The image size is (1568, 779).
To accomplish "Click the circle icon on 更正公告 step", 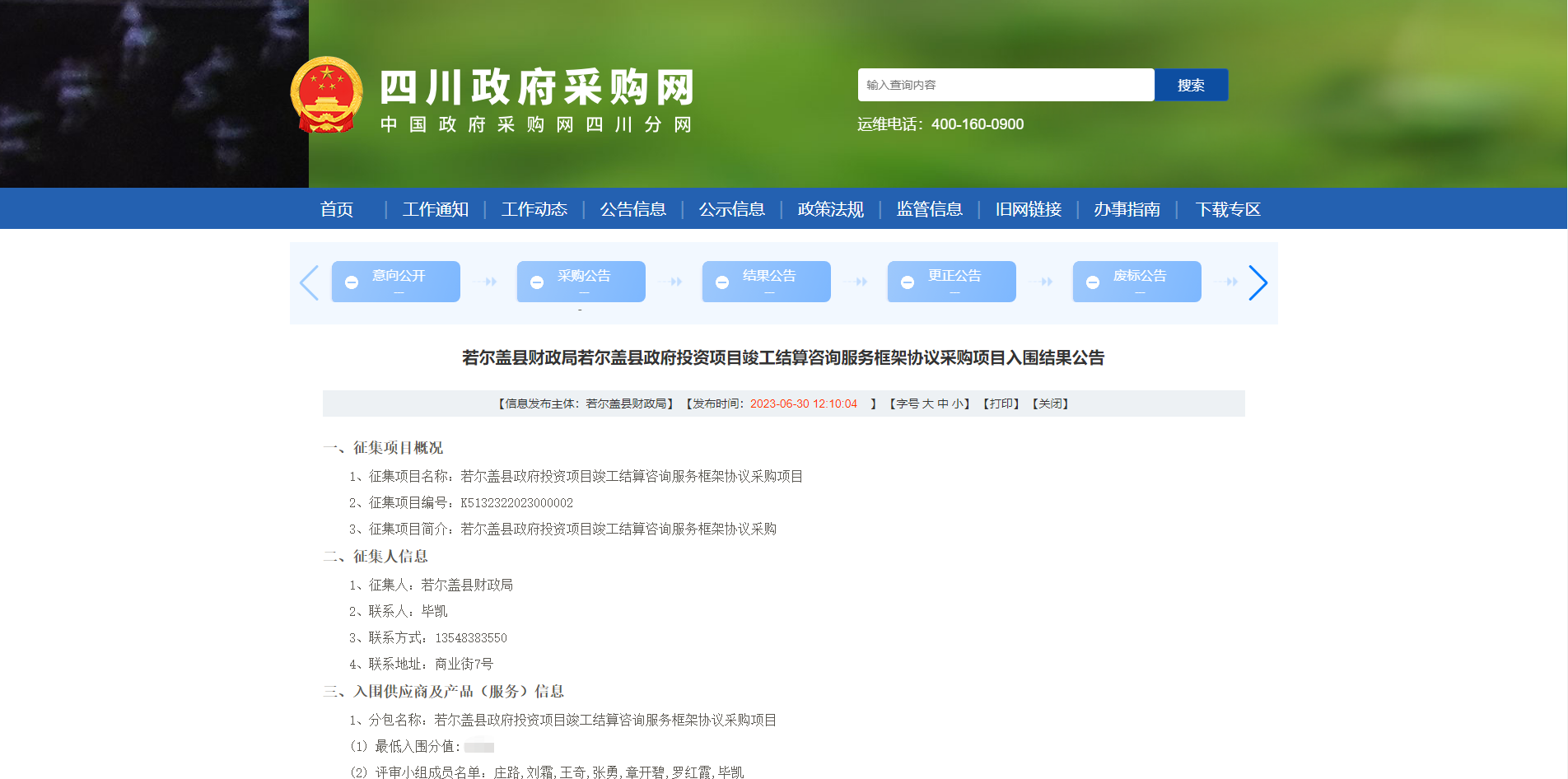I will 908,282.
